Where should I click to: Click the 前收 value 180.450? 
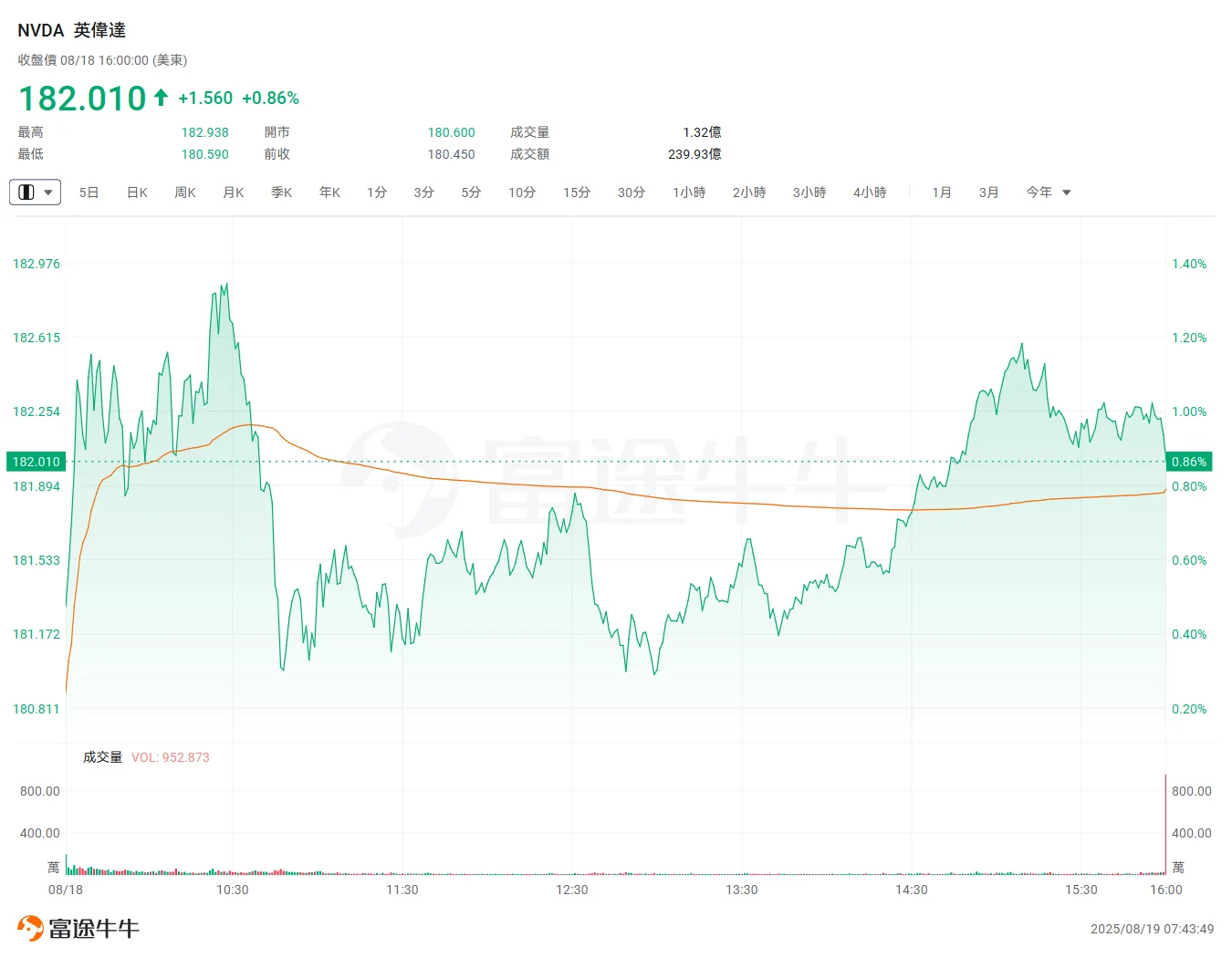tap(452, 154)
